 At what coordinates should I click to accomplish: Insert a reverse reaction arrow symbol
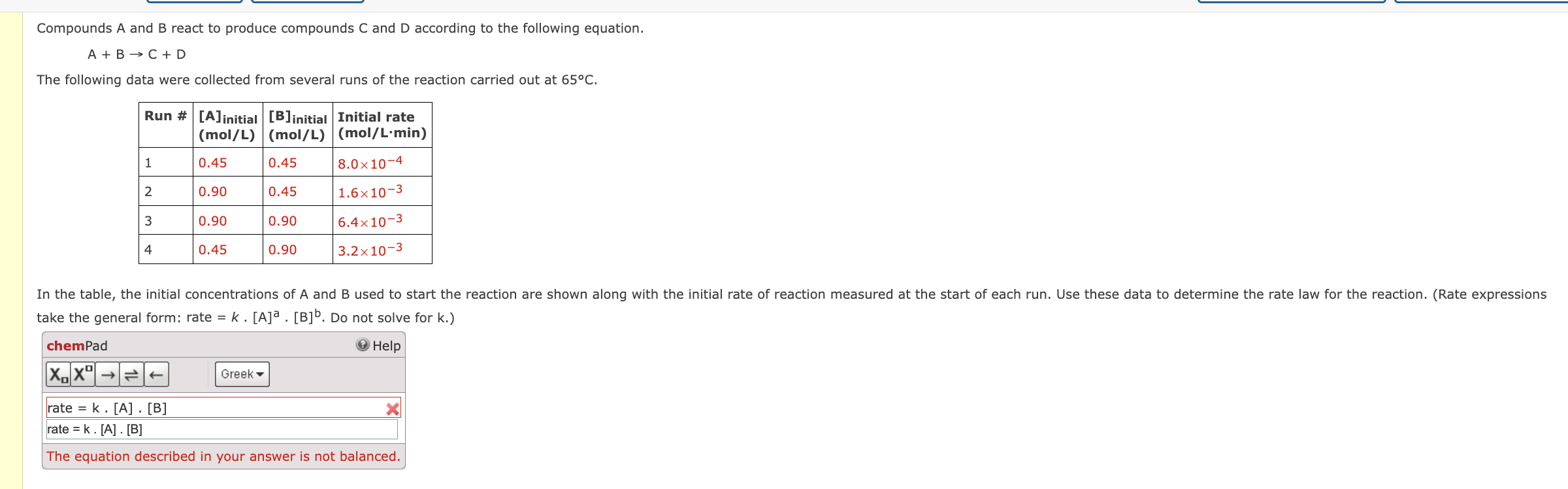click(x=155, y=375)
